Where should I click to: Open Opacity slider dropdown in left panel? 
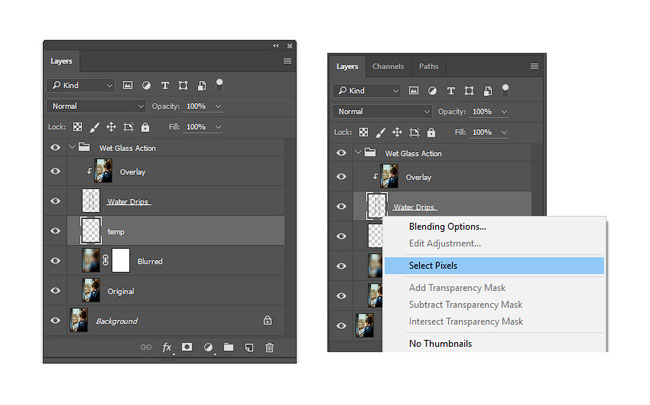point(218,107)
